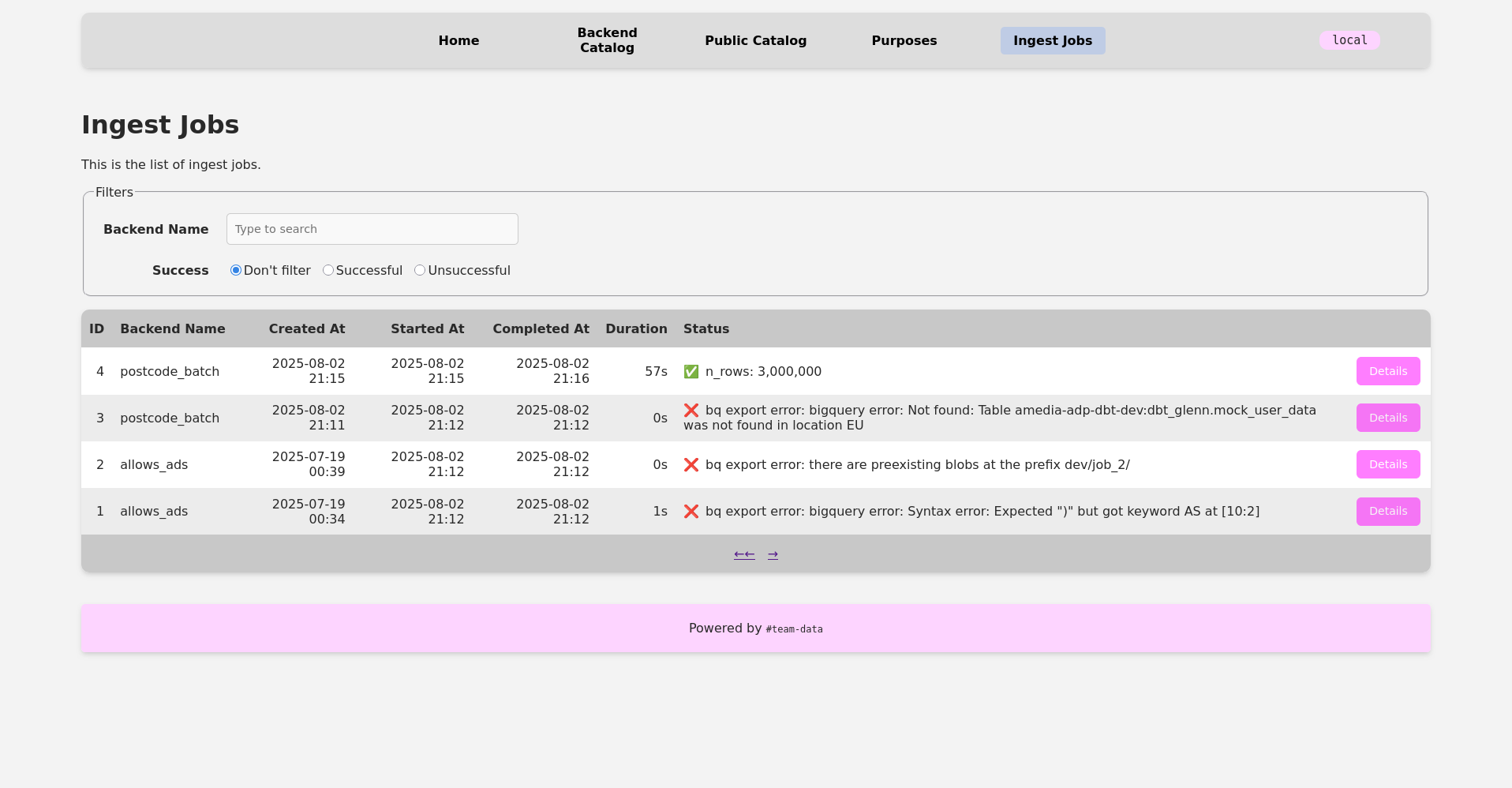The width and height of the screenshot is (1512, 788).
Task: Click the red X icon on job 3
Action: [691, 411]
